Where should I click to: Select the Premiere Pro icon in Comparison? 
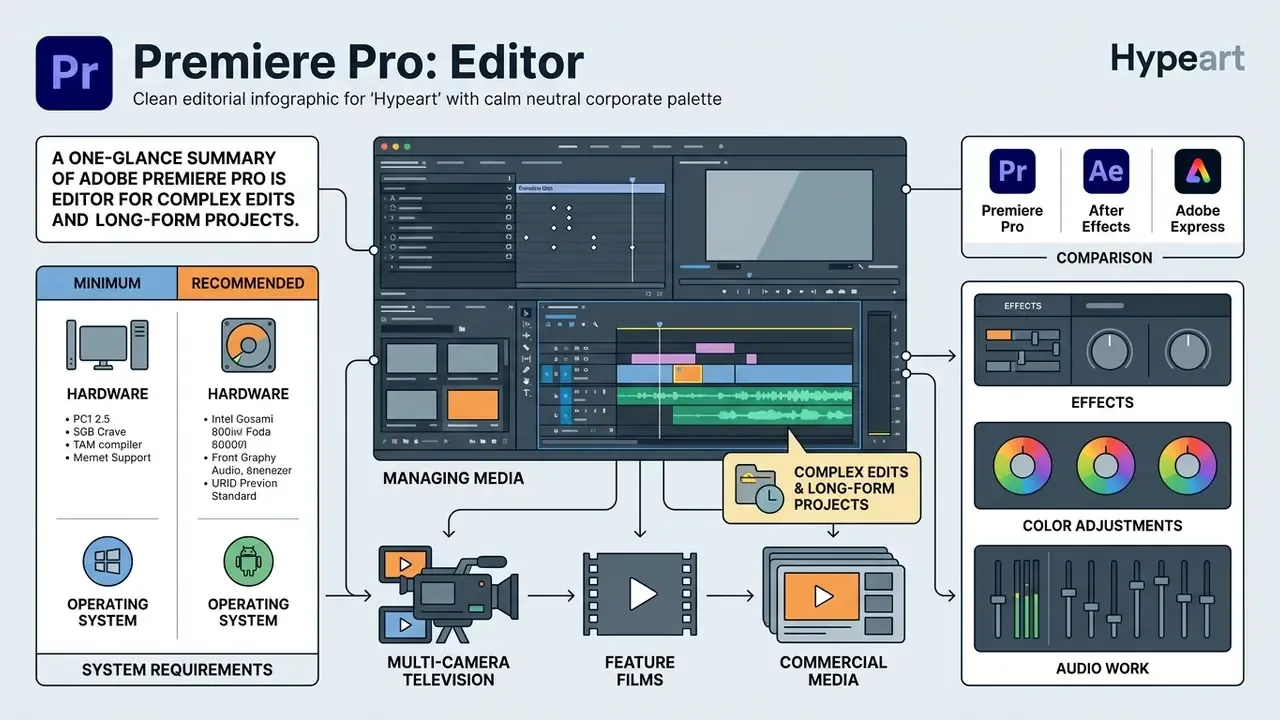(x=1012, y=171)
